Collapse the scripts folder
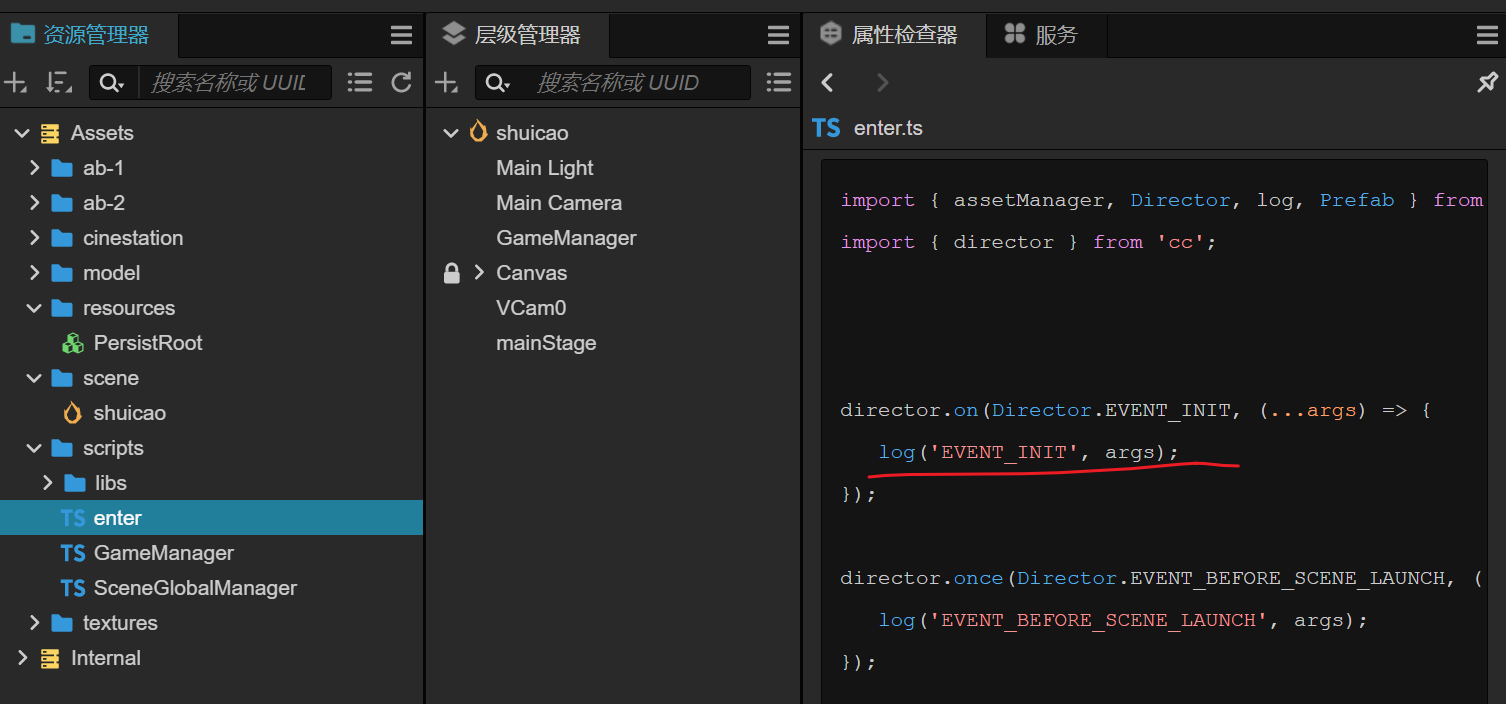 pos(35,448)
